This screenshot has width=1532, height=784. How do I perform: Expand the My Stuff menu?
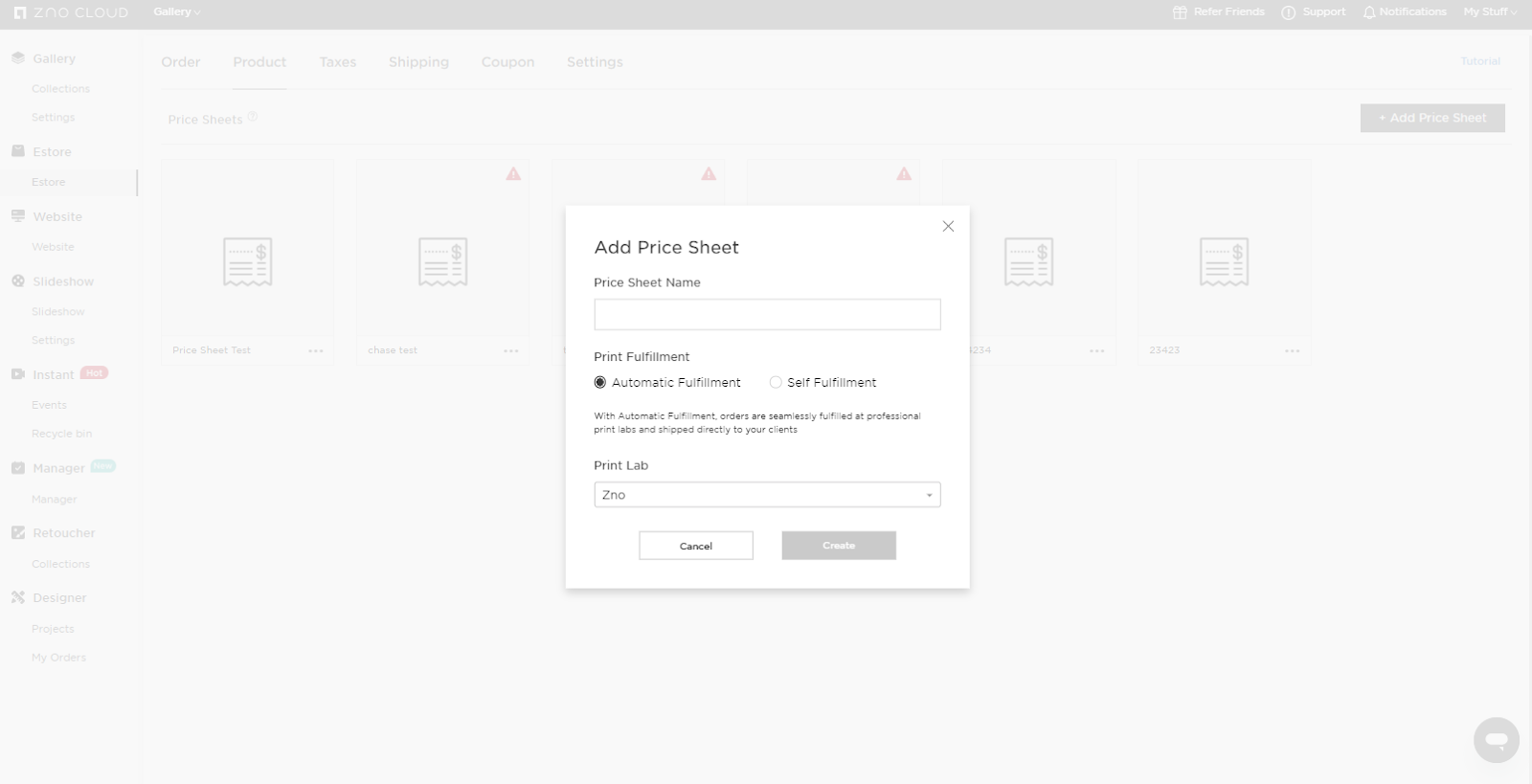tap(1490, 12)
